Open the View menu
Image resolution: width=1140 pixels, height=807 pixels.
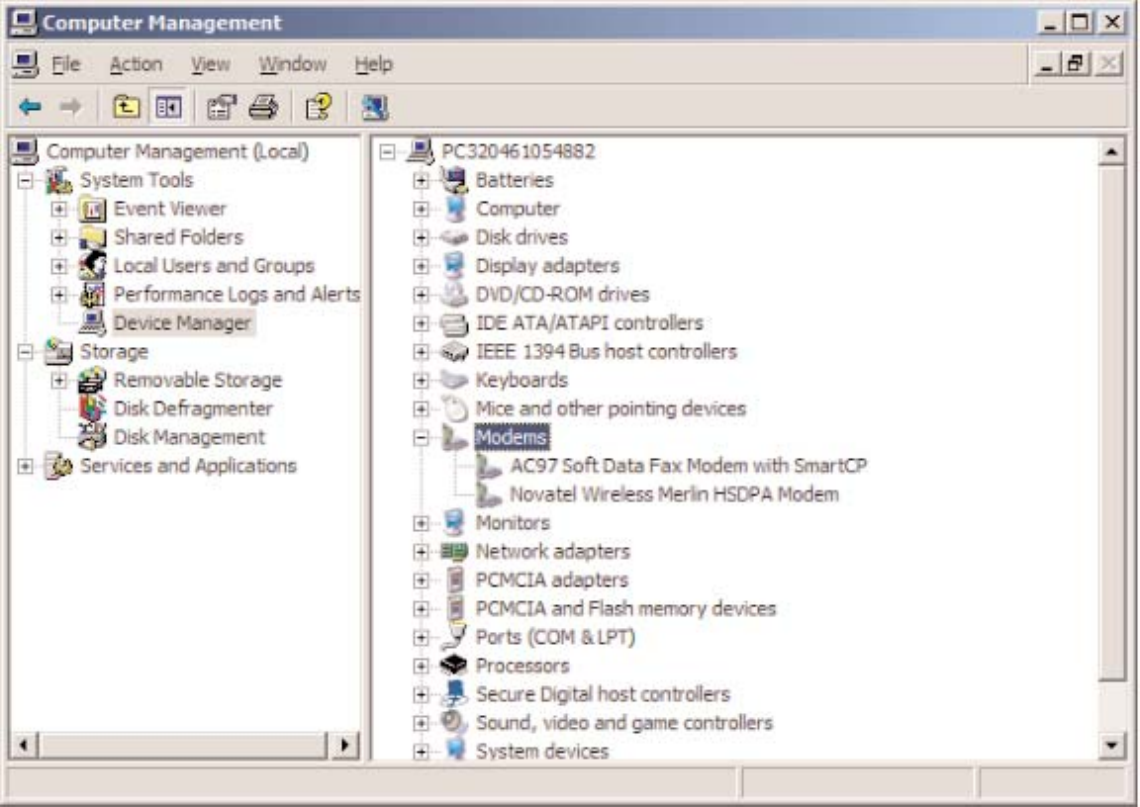click(211, 65)
